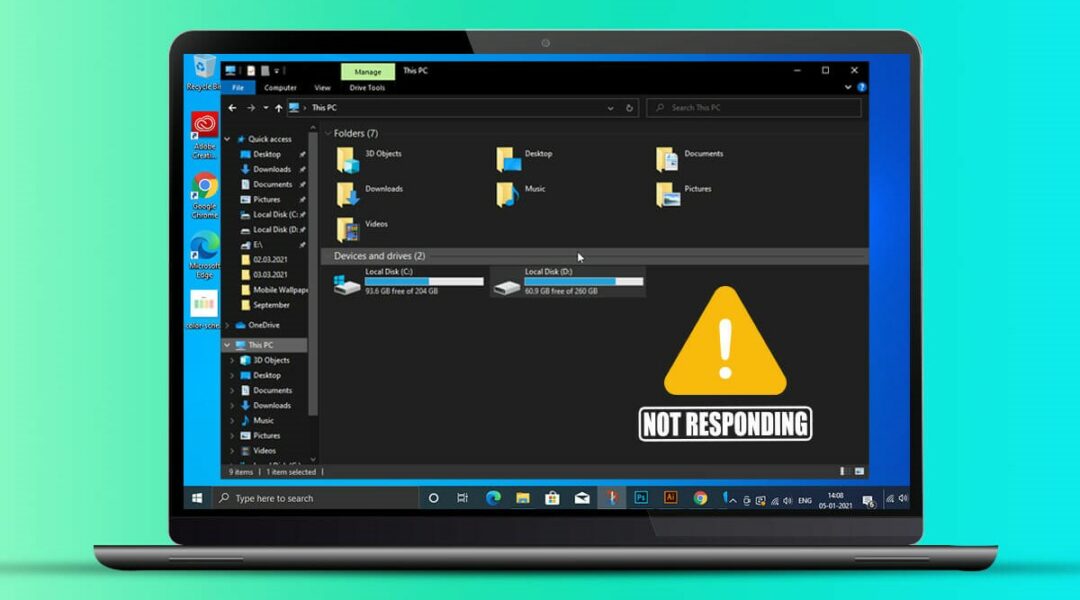The width and height of the screenshot is (1080, 600).
Task: Open Photoshop from the taskbar
Action: click(641, 498)
